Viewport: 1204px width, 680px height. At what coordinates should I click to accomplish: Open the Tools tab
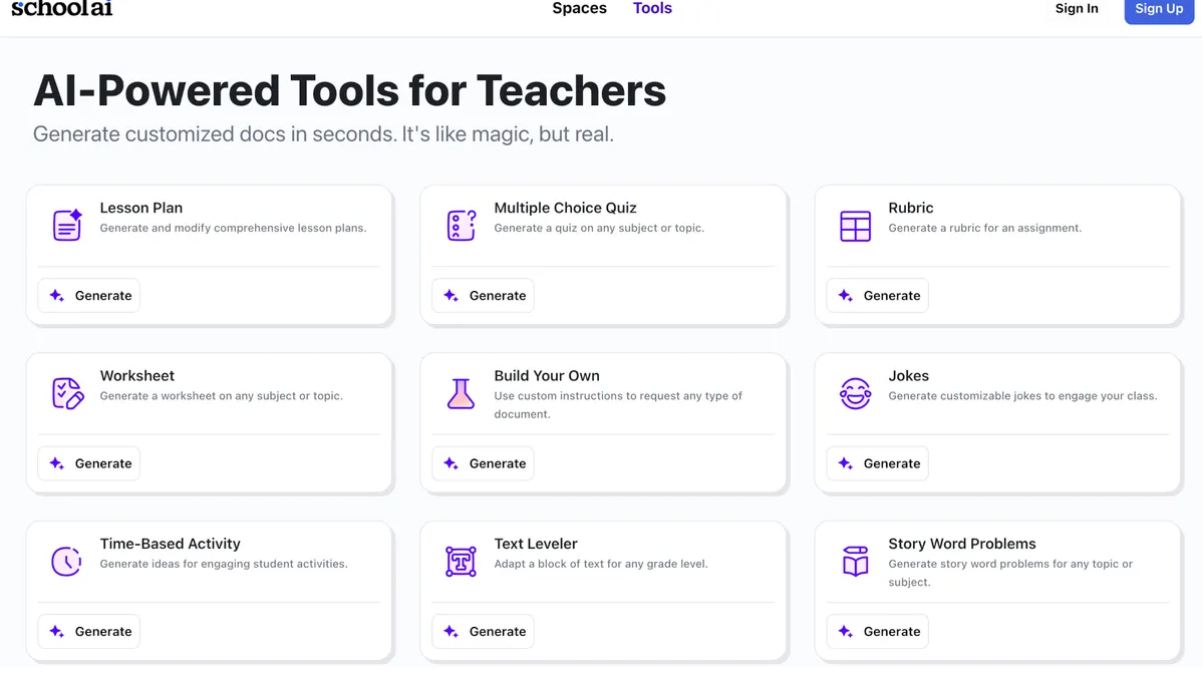[652, 8]
